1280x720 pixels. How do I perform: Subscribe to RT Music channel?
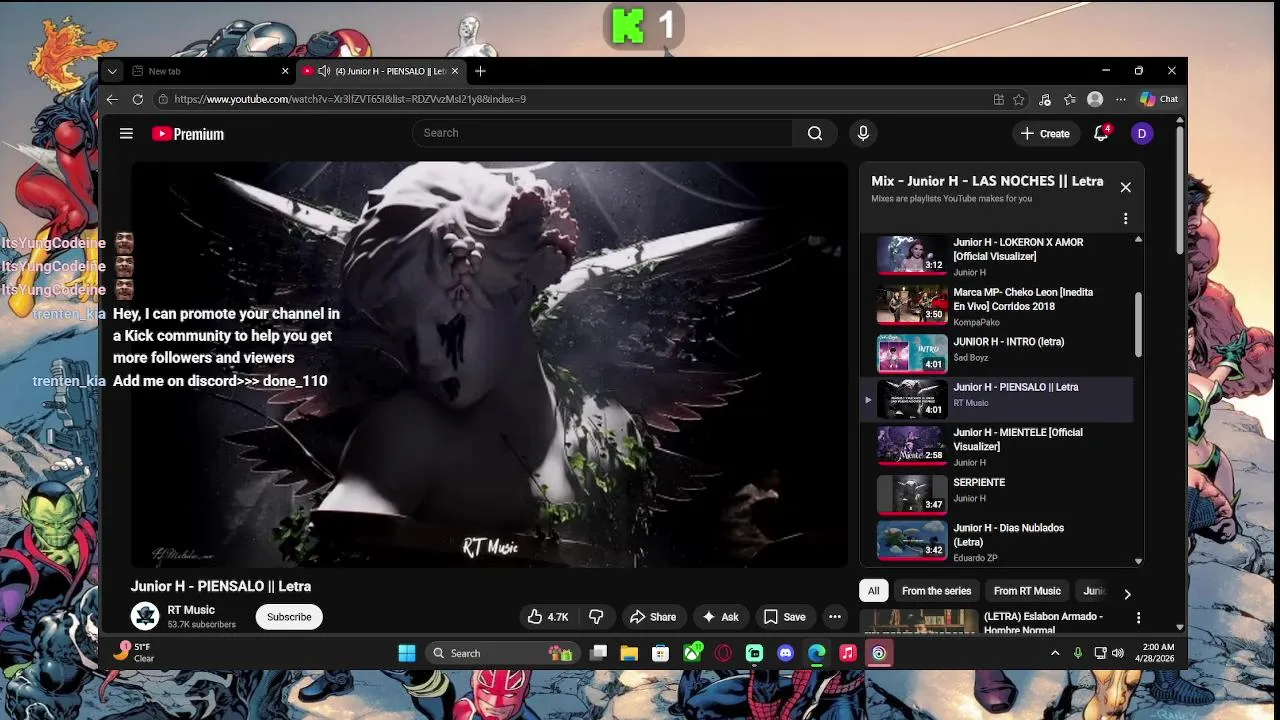click(x=289, y=617)
